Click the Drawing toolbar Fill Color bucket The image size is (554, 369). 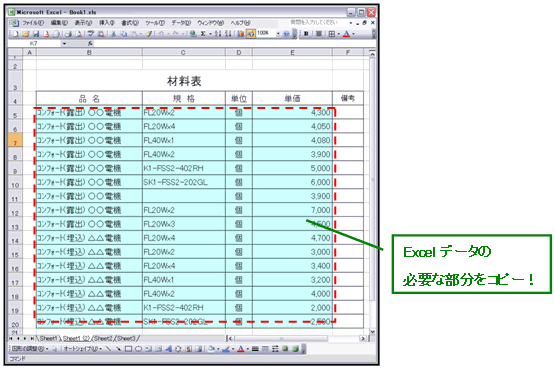coord(212,349)
